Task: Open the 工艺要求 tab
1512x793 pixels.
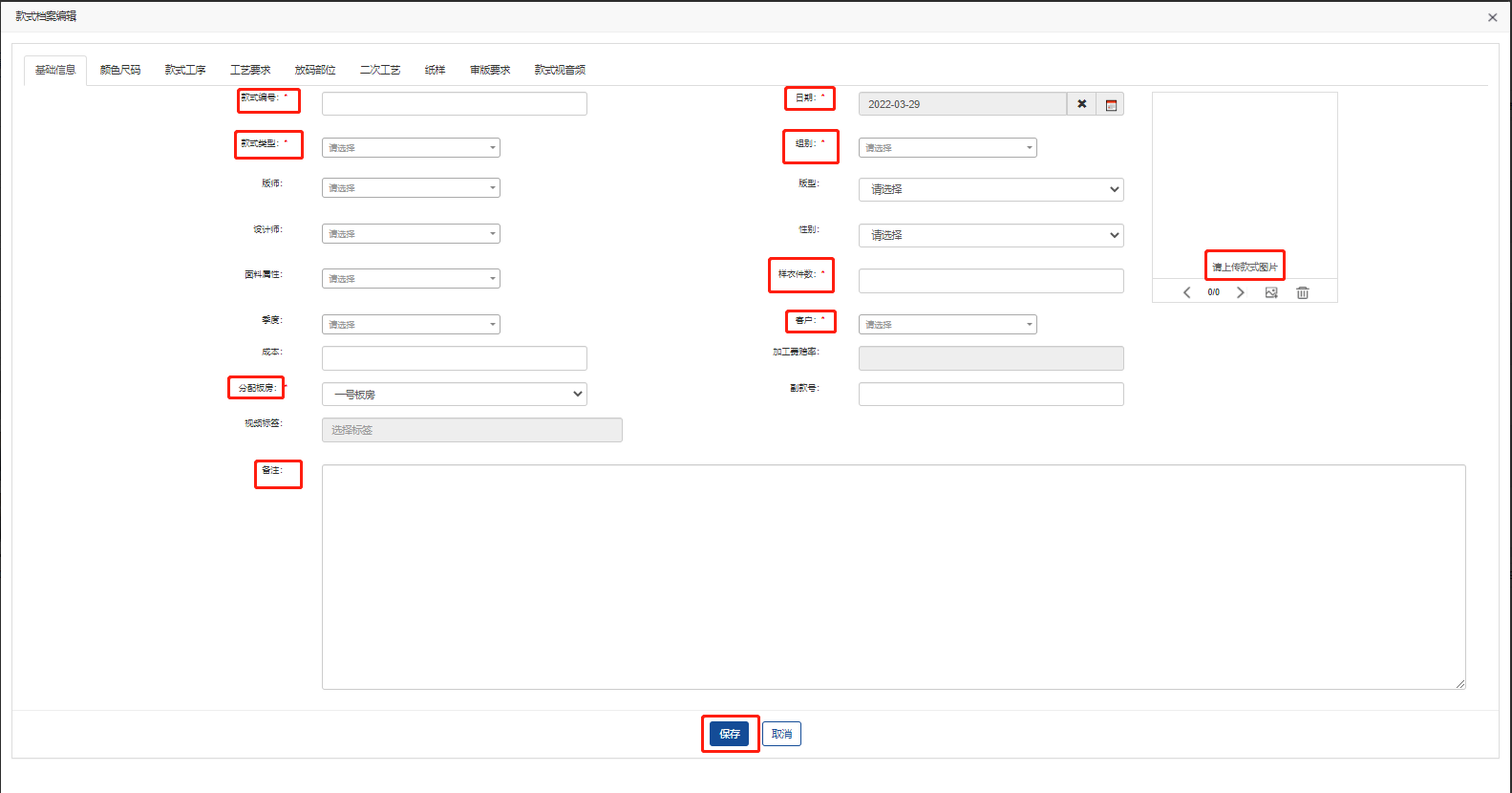Action: (250, 70)
